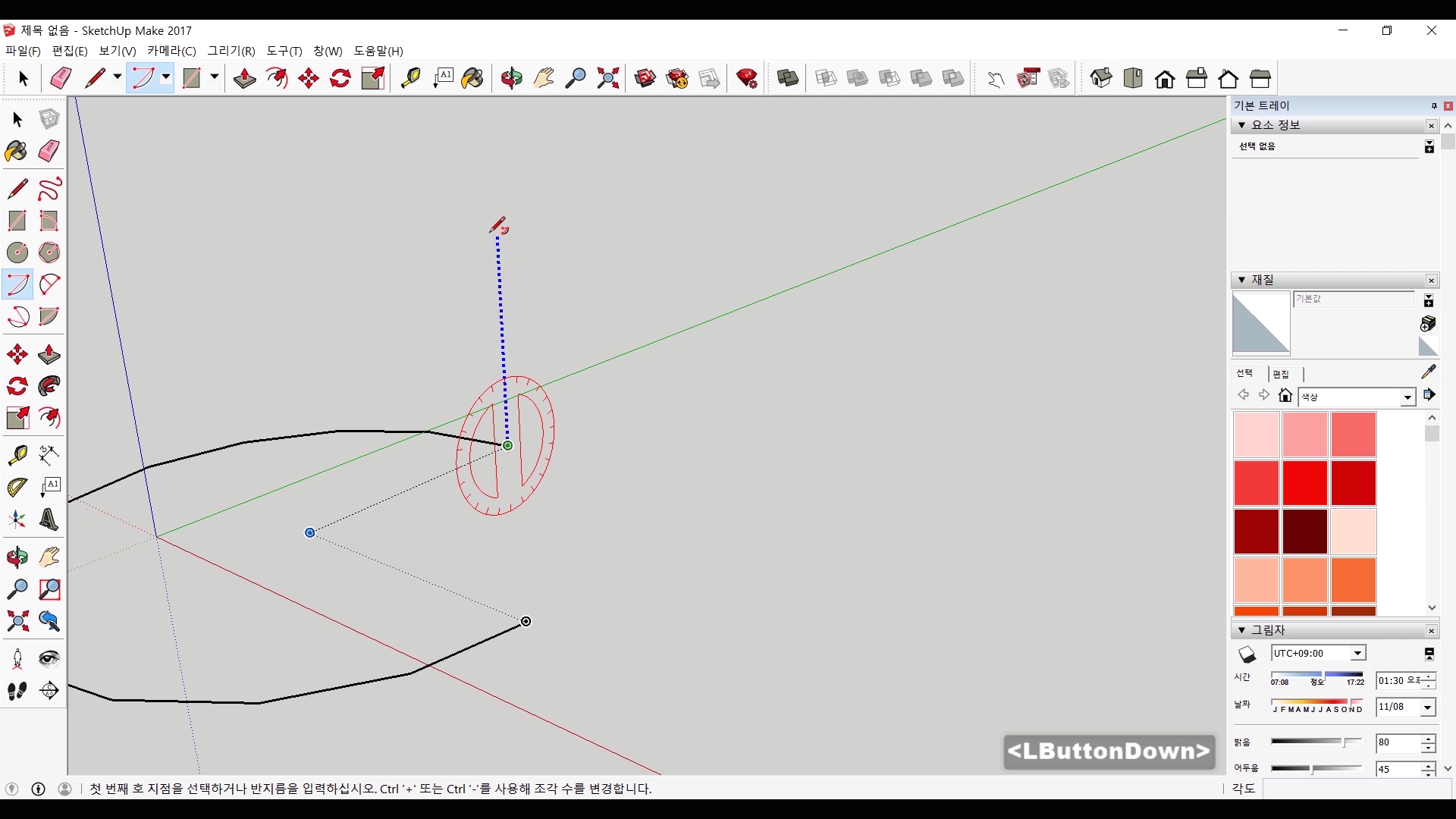Image resolution: width=1456 pixels, height=819 pixels.
Task: Click the Zoom Extents icon in top toolbar
Action: coord(608,78)
